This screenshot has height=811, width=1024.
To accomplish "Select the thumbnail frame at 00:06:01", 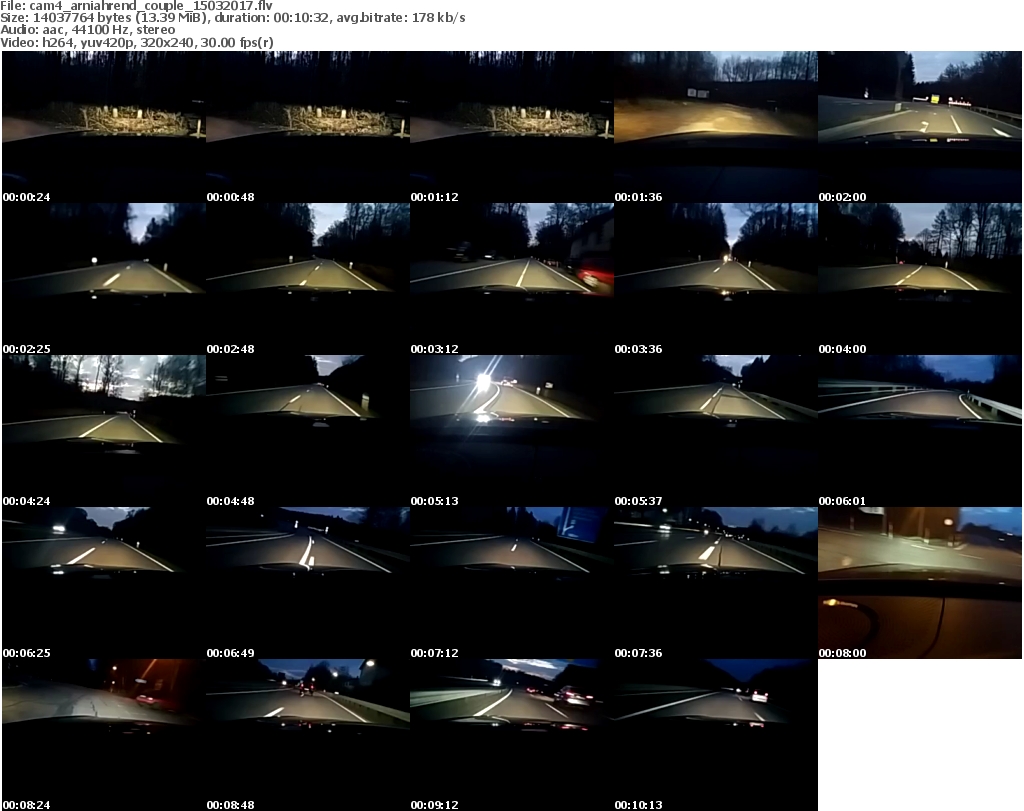I will tap(920, 432).
